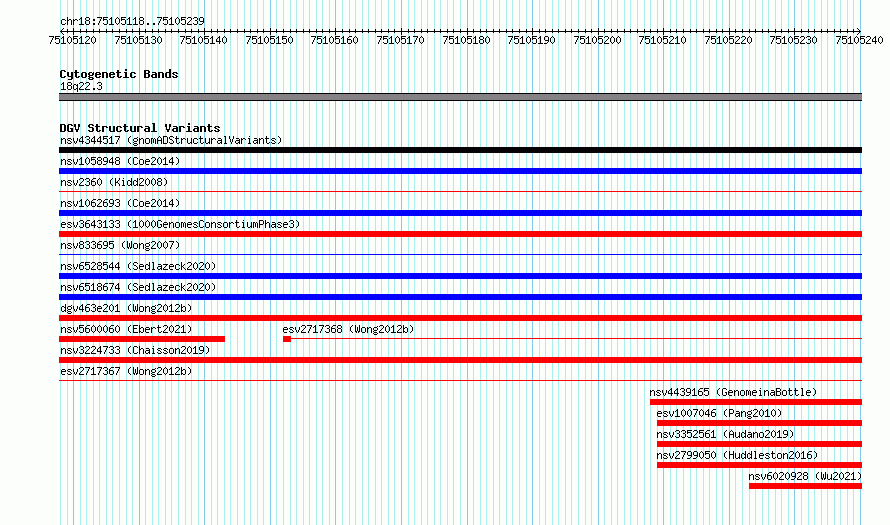The width and height of the screenshot is (890, 525).
Task: Click ruler position 75105120
Action: 73,40
